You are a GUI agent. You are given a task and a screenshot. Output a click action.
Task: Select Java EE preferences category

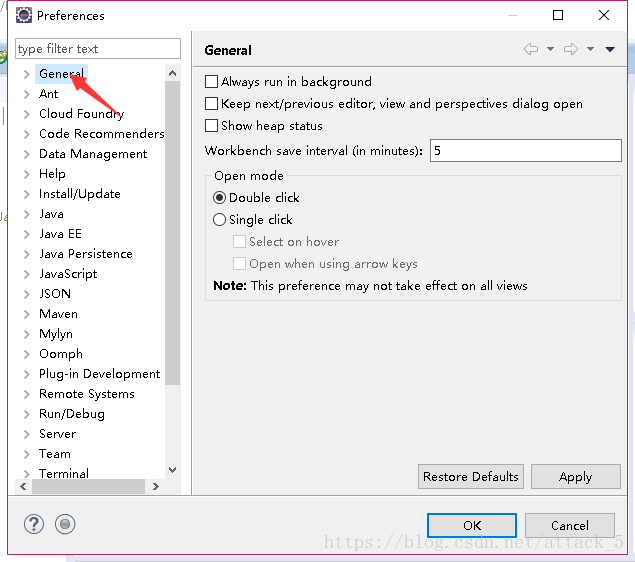pos(60,234)
